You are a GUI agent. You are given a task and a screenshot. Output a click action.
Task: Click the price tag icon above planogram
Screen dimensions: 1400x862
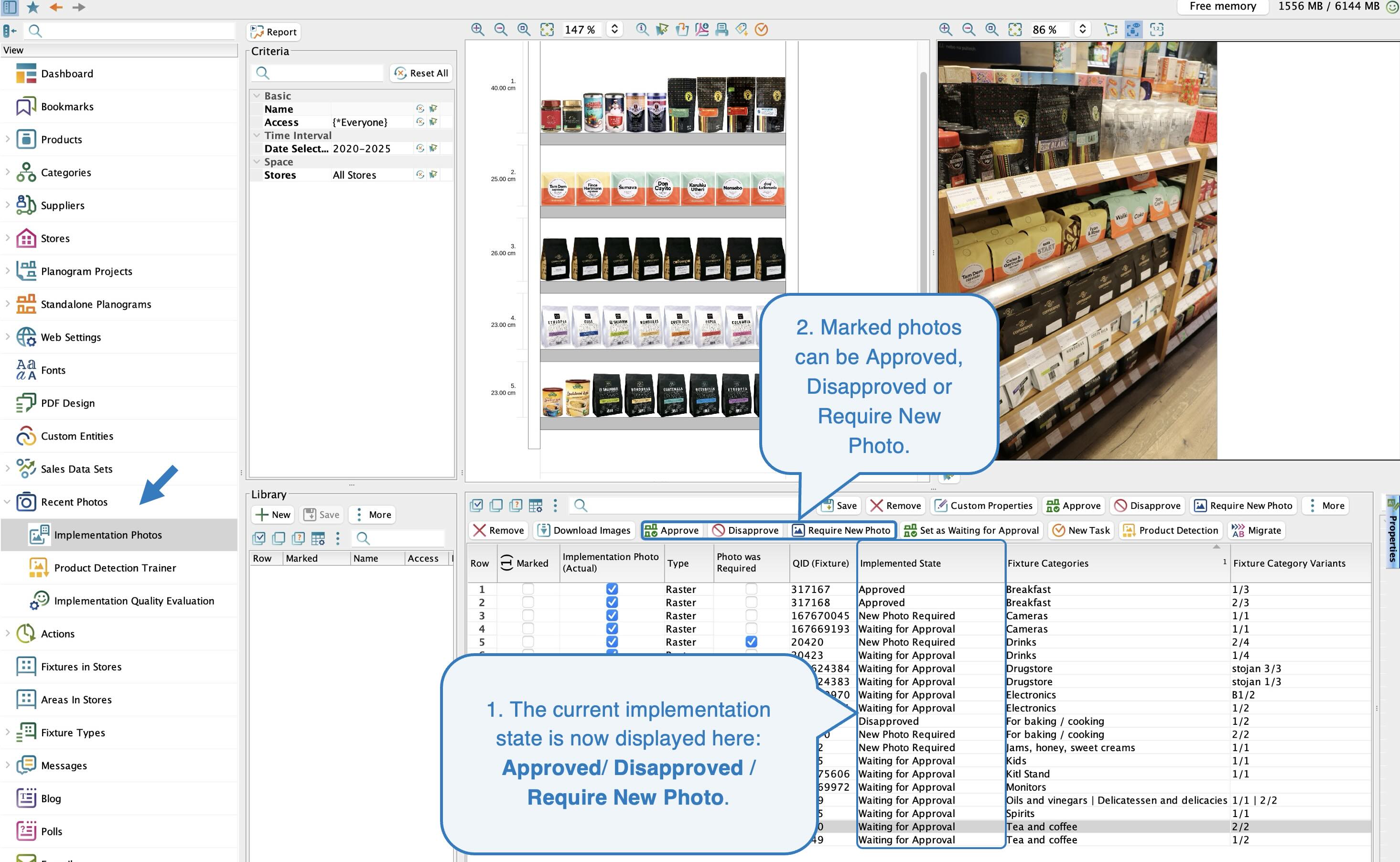(742, 29)
